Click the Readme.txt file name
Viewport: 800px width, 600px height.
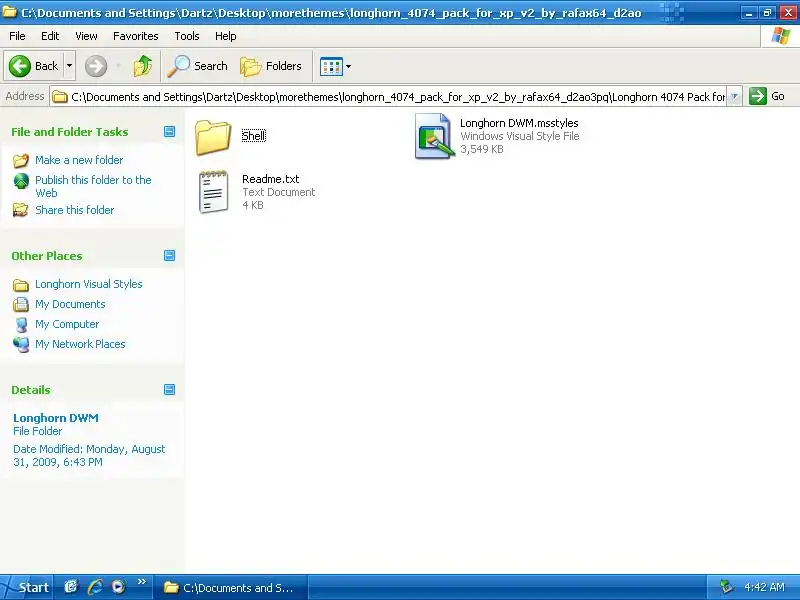pos(270,179)
